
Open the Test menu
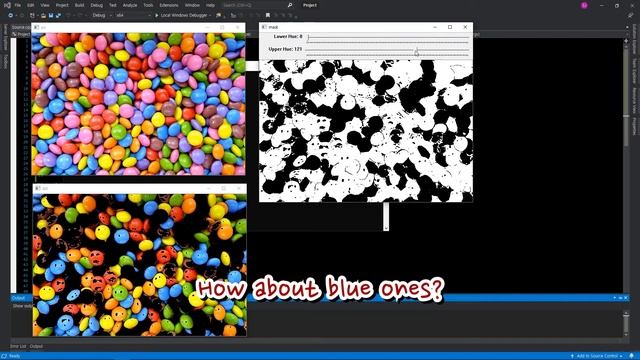(113, 5)
